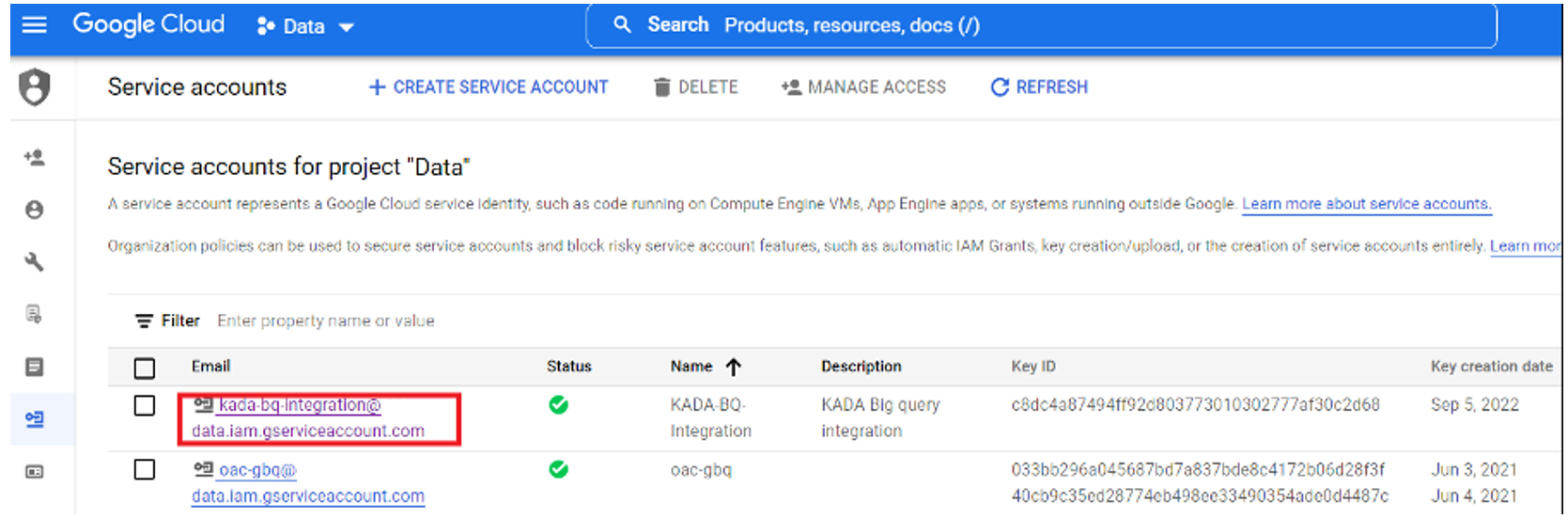
Task: Click the IAM shield icon
Action: (35, 87)
